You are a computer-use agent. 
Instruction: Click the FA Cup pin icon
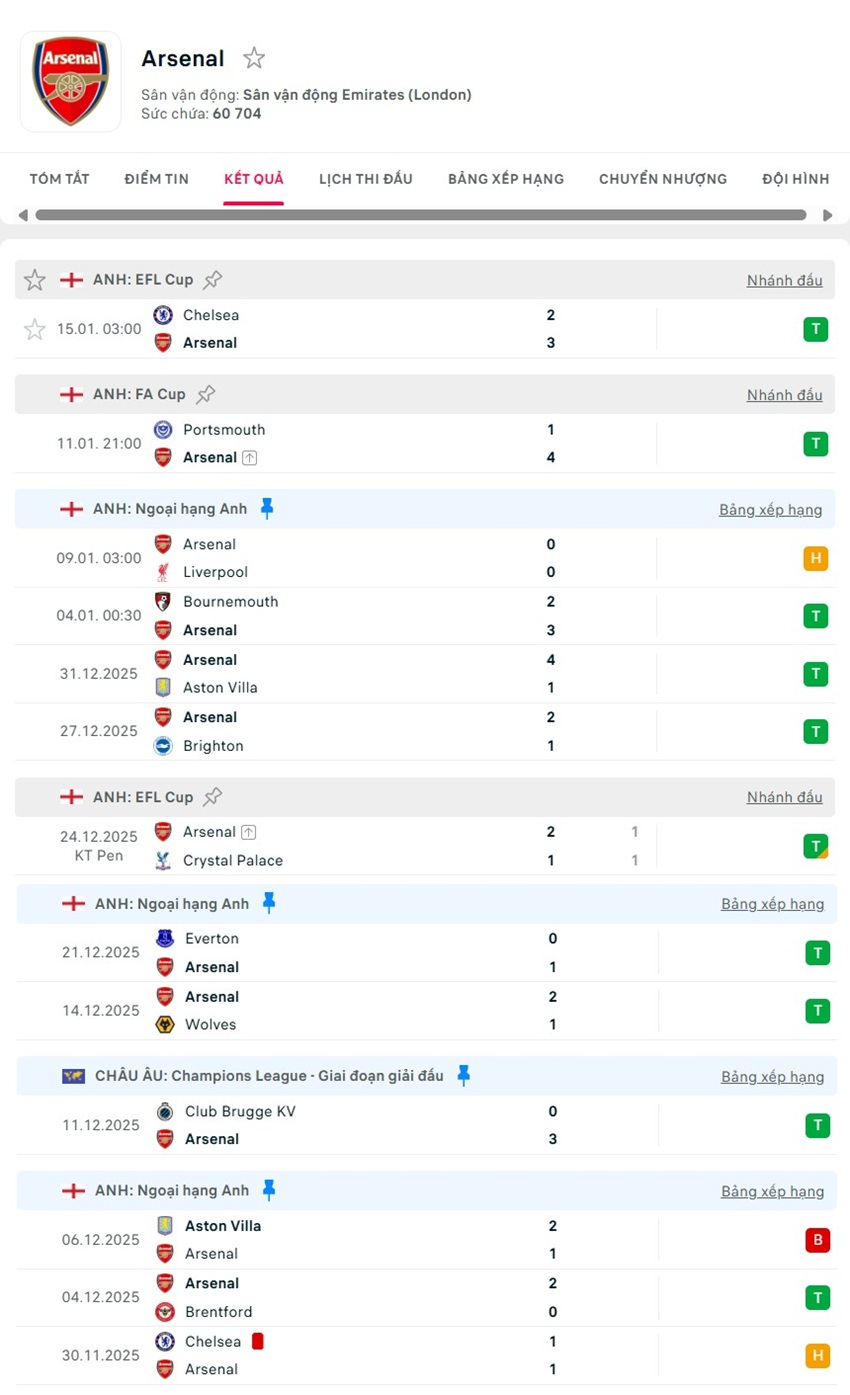(205, 394)
